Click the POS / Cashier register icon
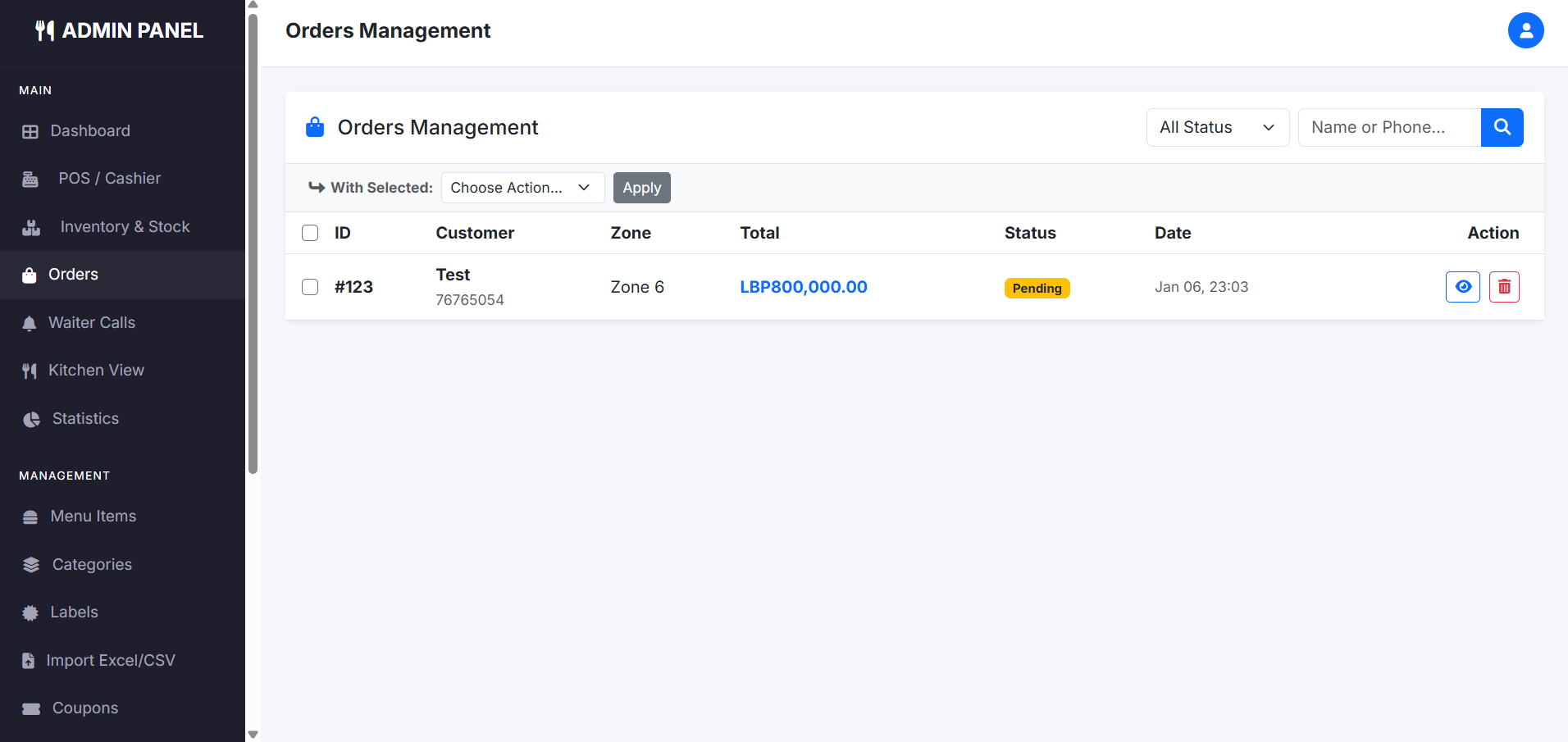Screen dimensions: 1568x742 [x=30, y=179]
